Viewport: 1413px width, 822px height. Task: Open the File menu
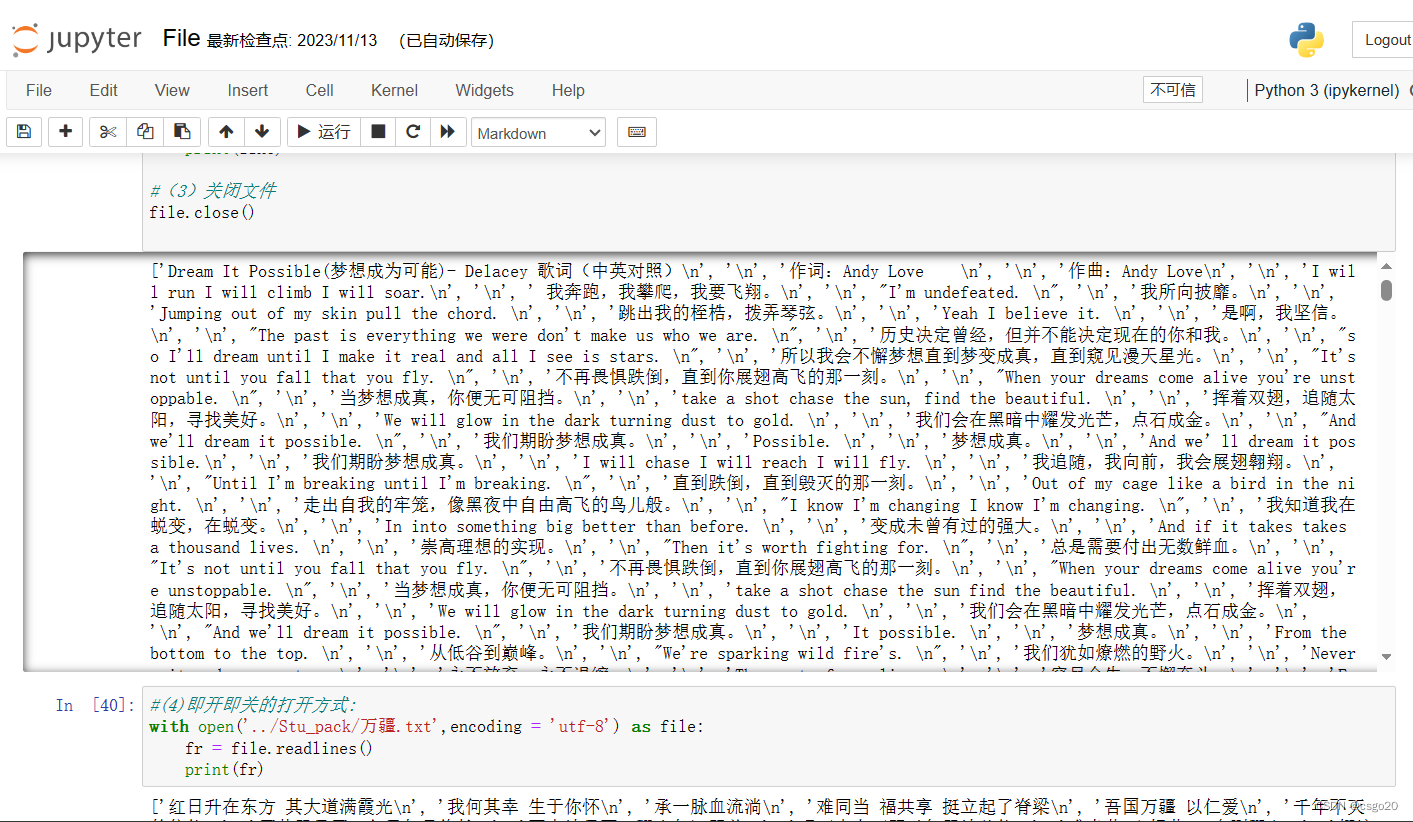coord(39,90)
